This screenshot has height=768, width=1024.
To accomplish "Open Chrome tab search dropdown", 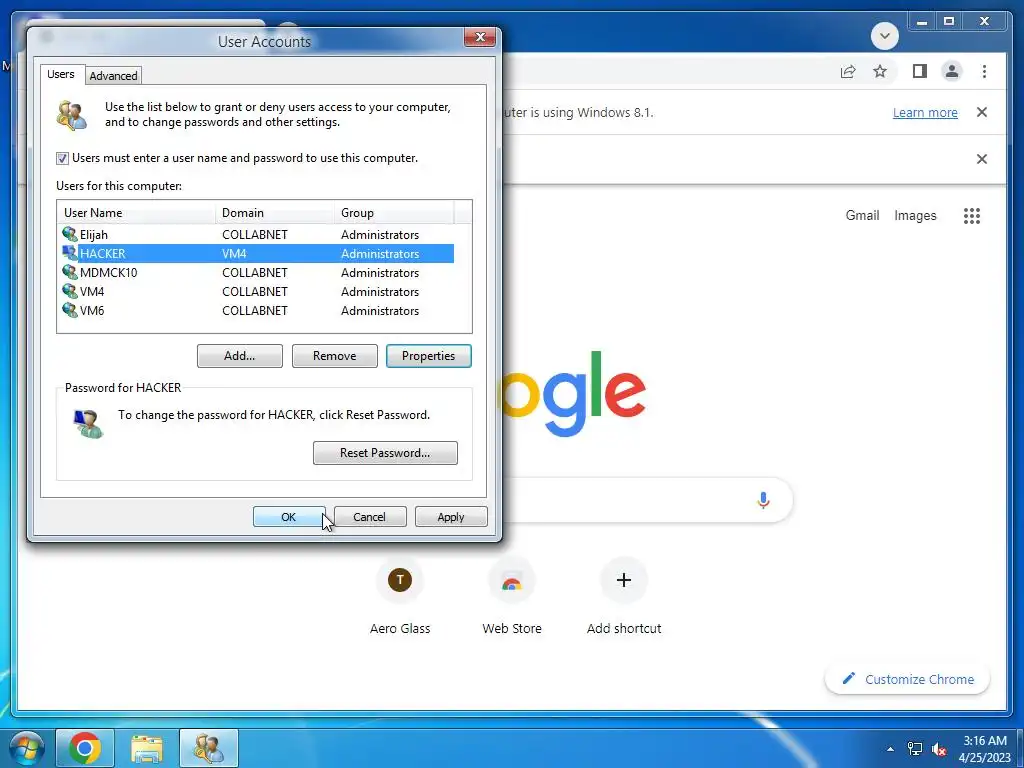I will tap(885, 35).
